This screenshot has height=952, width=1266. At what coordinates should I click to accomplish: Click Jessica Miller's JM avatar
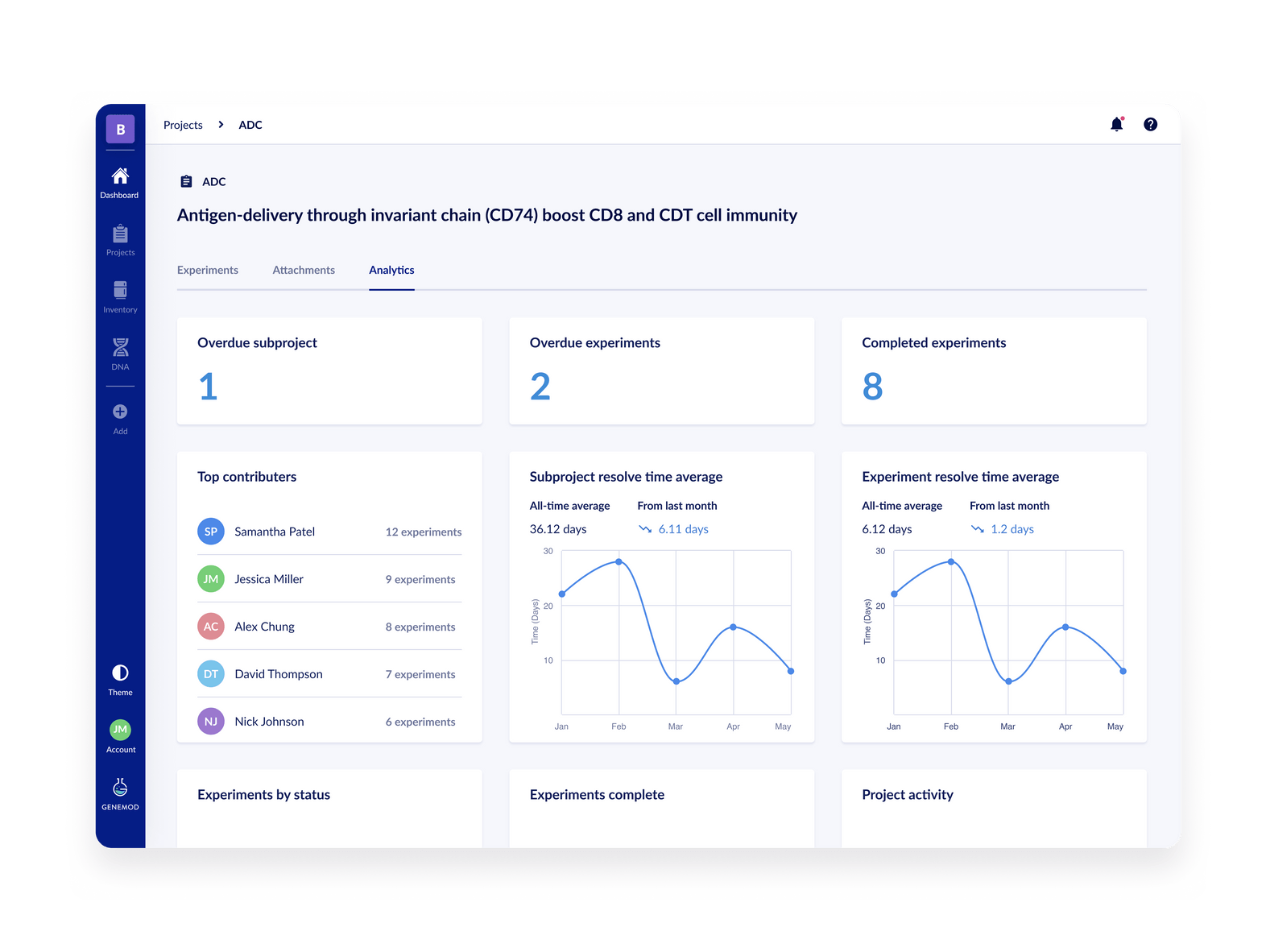pos(211,579)
